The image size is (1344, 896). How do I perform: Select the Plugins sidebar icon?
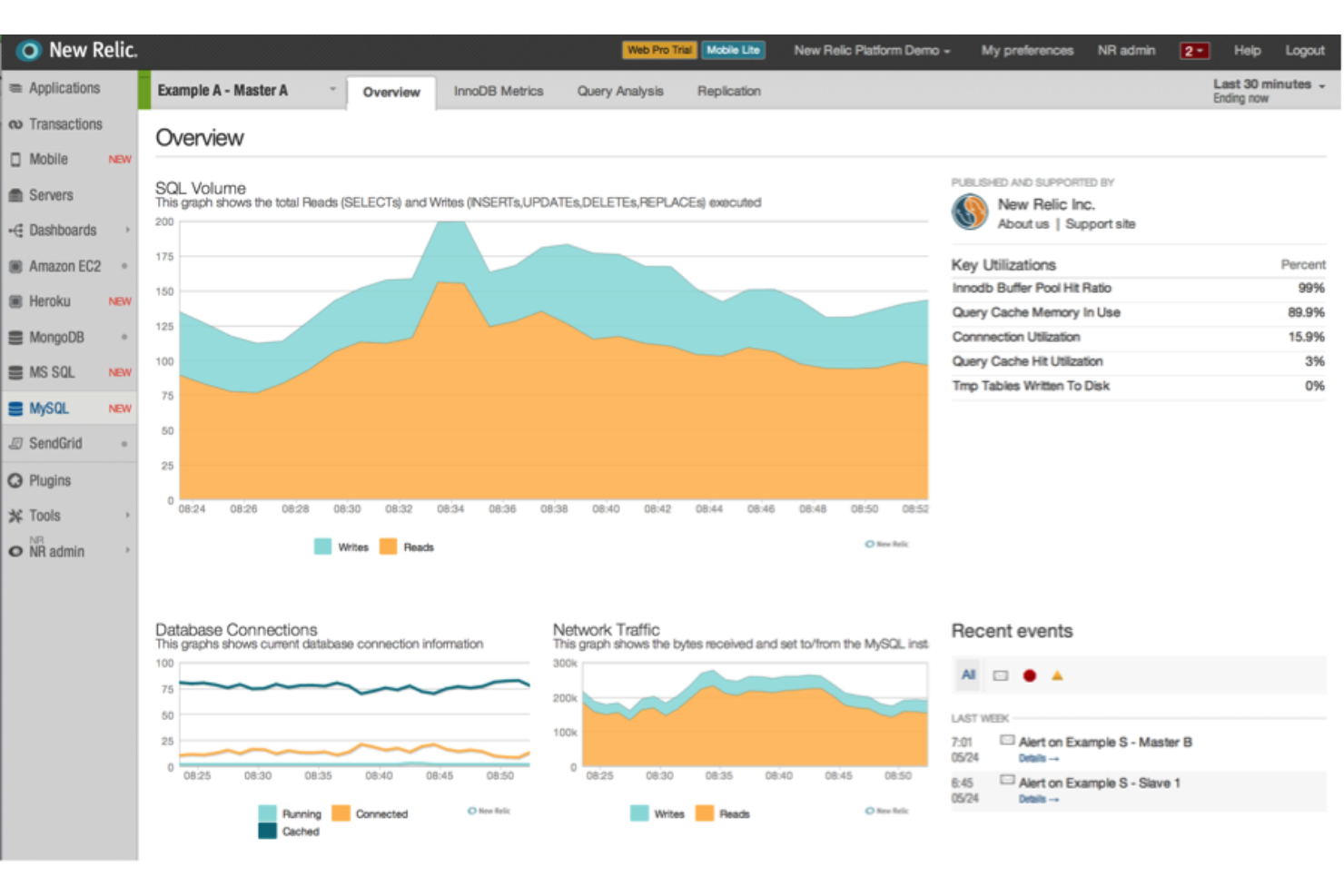point(15,480)
